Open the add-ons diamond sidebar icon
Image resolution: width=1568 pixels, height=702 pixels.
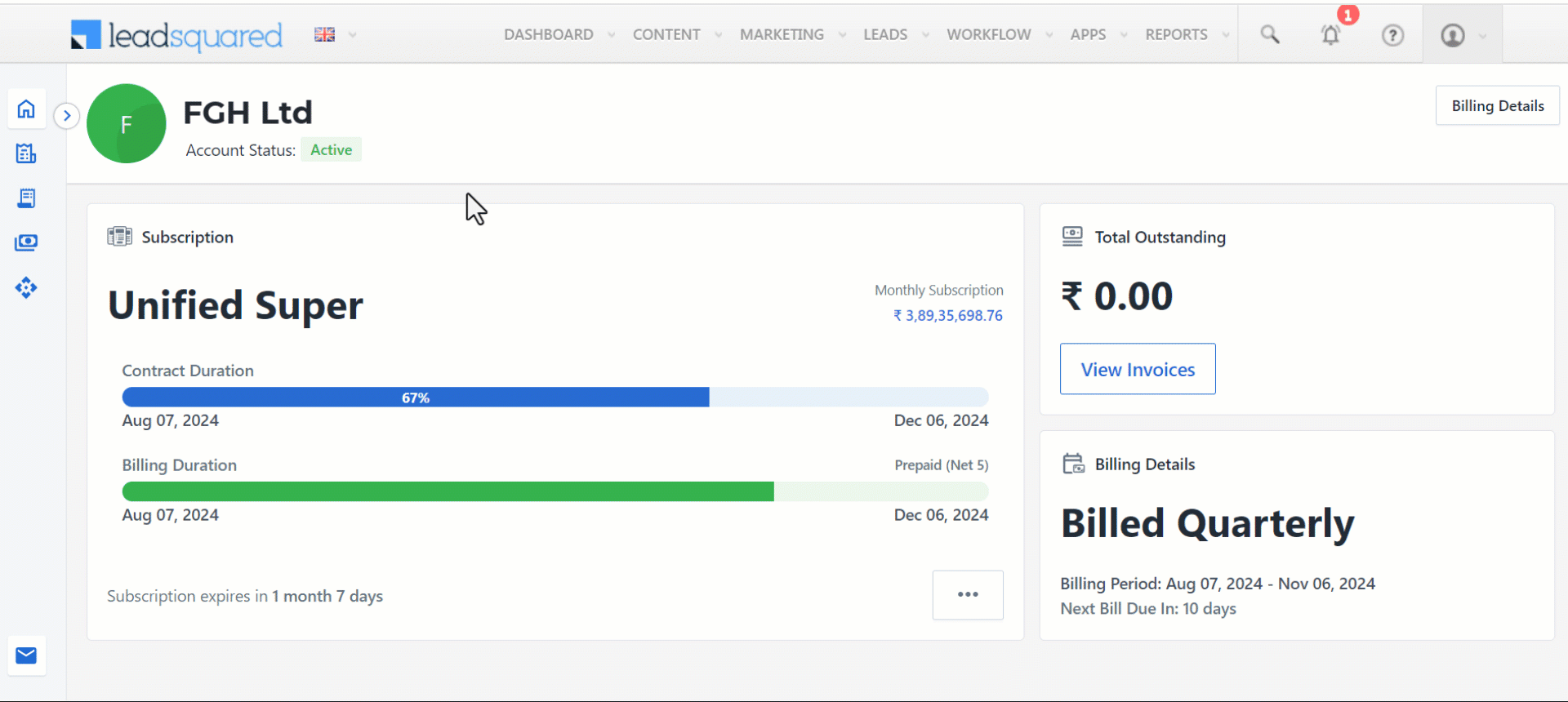[26, 287]
